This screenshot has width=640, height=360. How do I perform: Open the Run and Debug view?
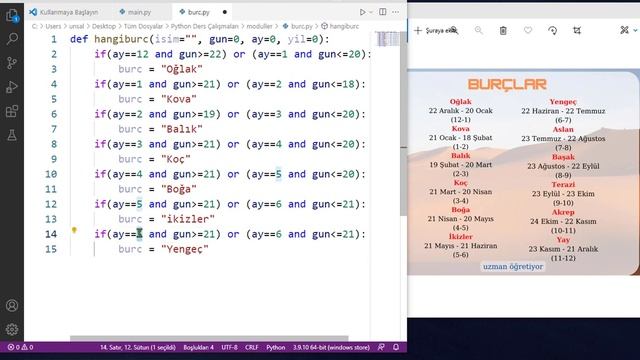[x=12, y=87]
